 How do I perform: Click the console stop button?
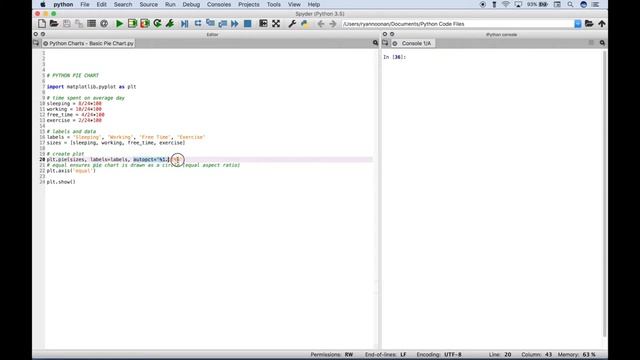click(591, 43)
